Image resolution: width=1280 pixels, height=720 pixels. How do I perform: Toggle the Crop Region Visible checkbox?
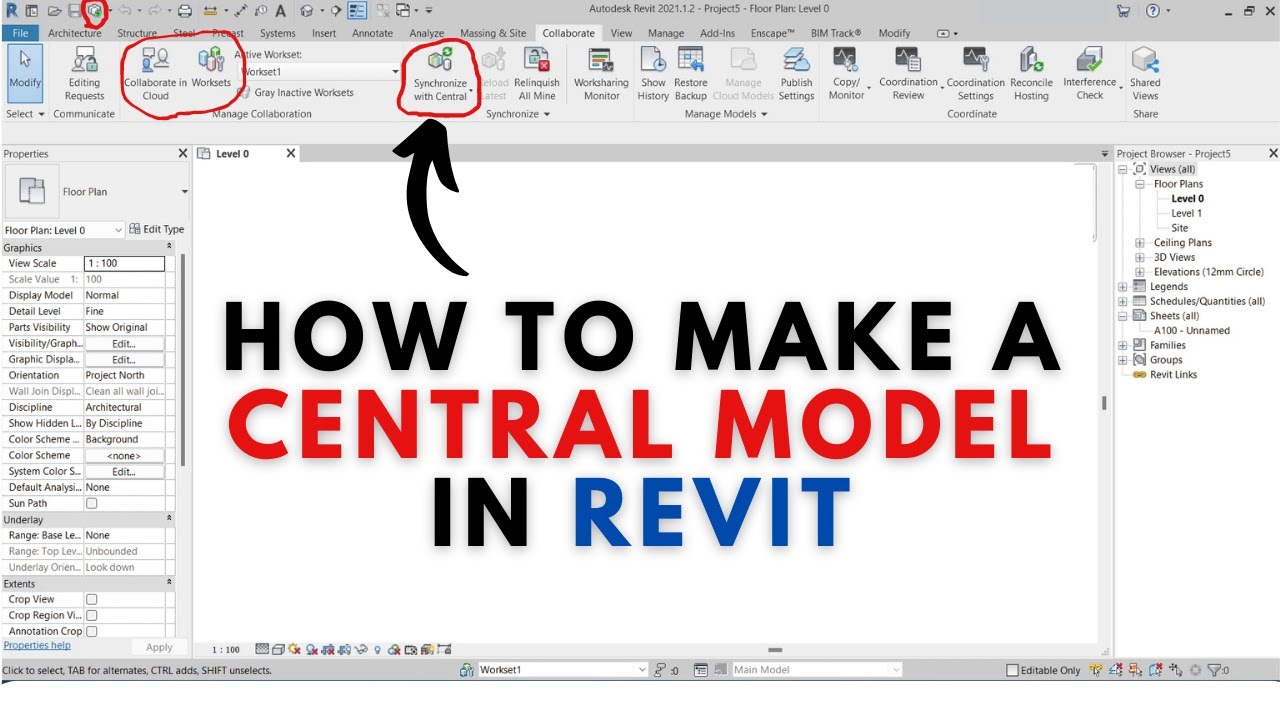point(91,615)
